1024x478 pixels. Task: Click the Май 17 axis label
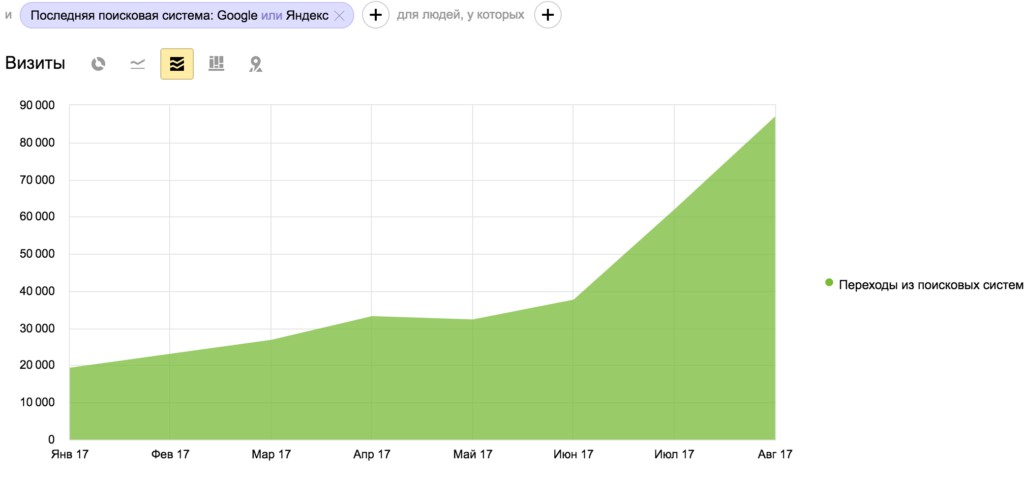472,454
